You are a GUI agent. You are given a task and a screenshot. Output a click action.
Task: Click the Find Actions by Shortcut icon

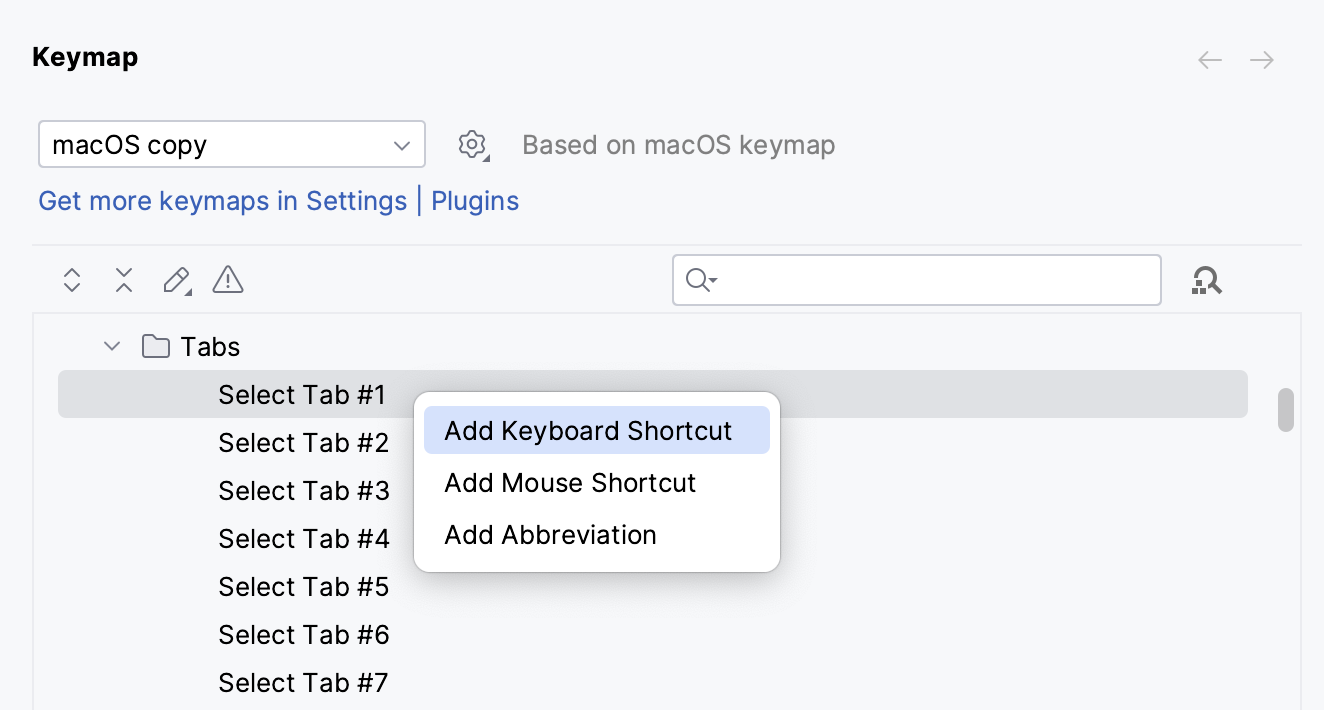[1207, 280]
